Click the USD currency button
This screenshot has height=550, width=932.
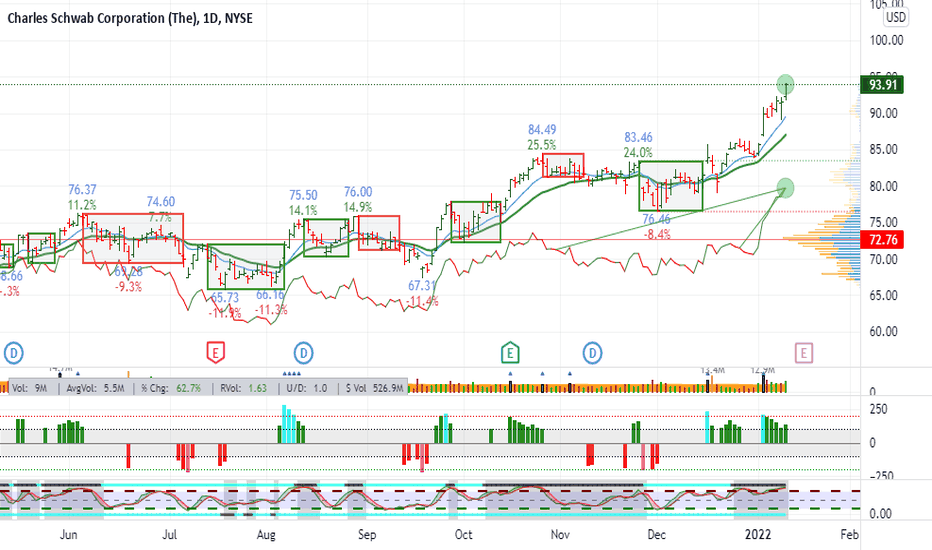click(x=896, y=17)
